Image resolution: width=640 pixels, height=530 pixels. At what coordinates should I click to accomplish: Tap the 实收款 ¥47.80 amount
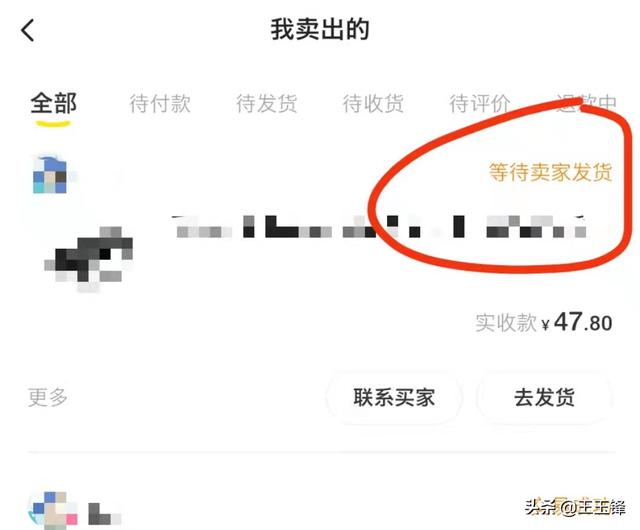pos(544,322)
